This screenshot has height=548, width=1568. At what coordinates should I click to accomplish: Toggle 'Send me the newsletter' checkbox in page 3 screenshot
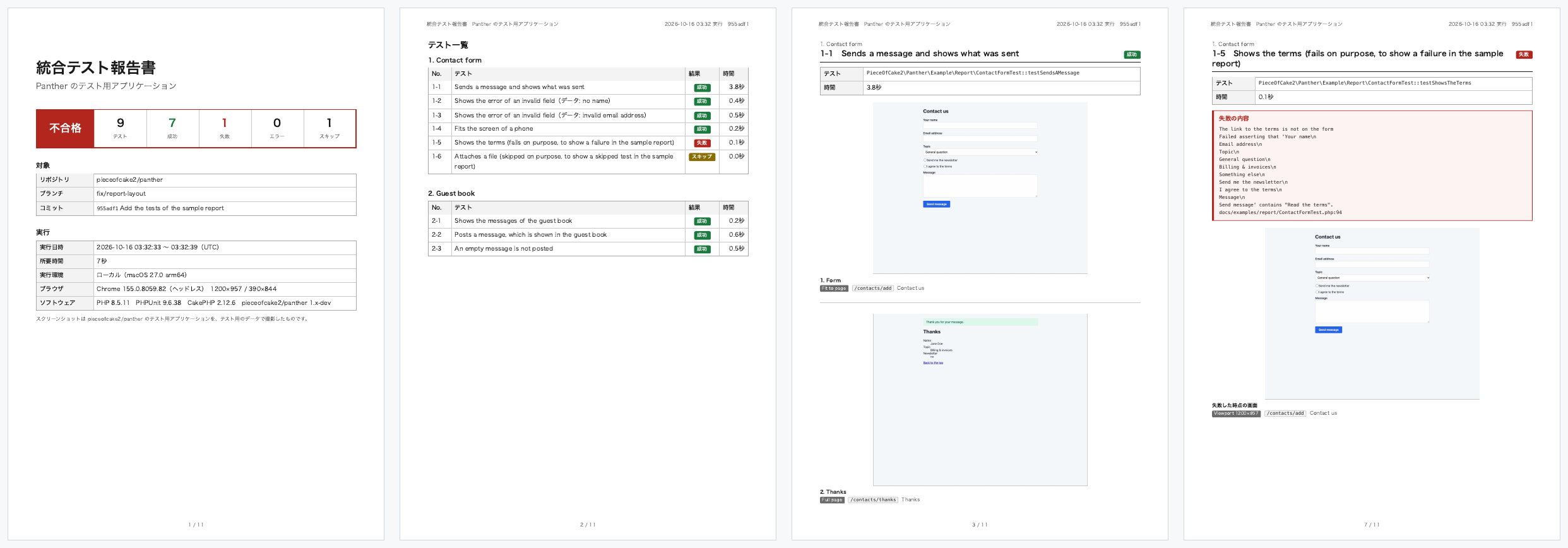pyautogui.click(x=925, y=160)
